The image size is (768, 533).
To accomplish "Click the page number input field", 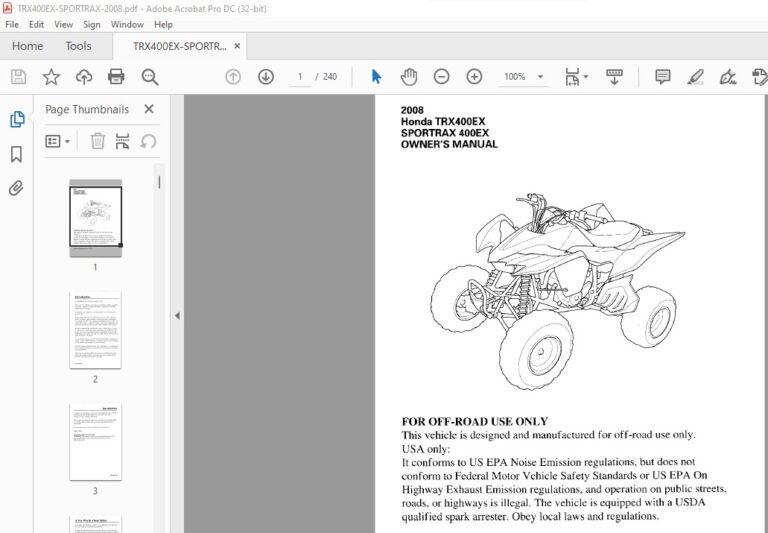I will [300, 77].
